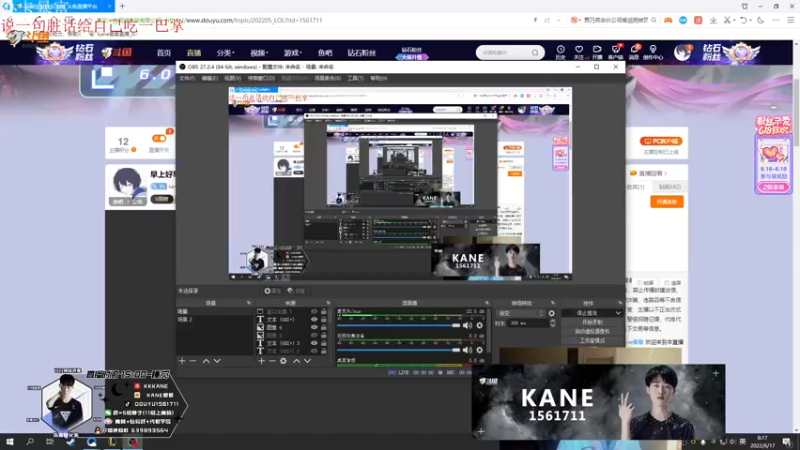This screenshot has height=450, width=800.
Task: Click the orange PC客户端 button on the Douyu page
Action: 661,141
